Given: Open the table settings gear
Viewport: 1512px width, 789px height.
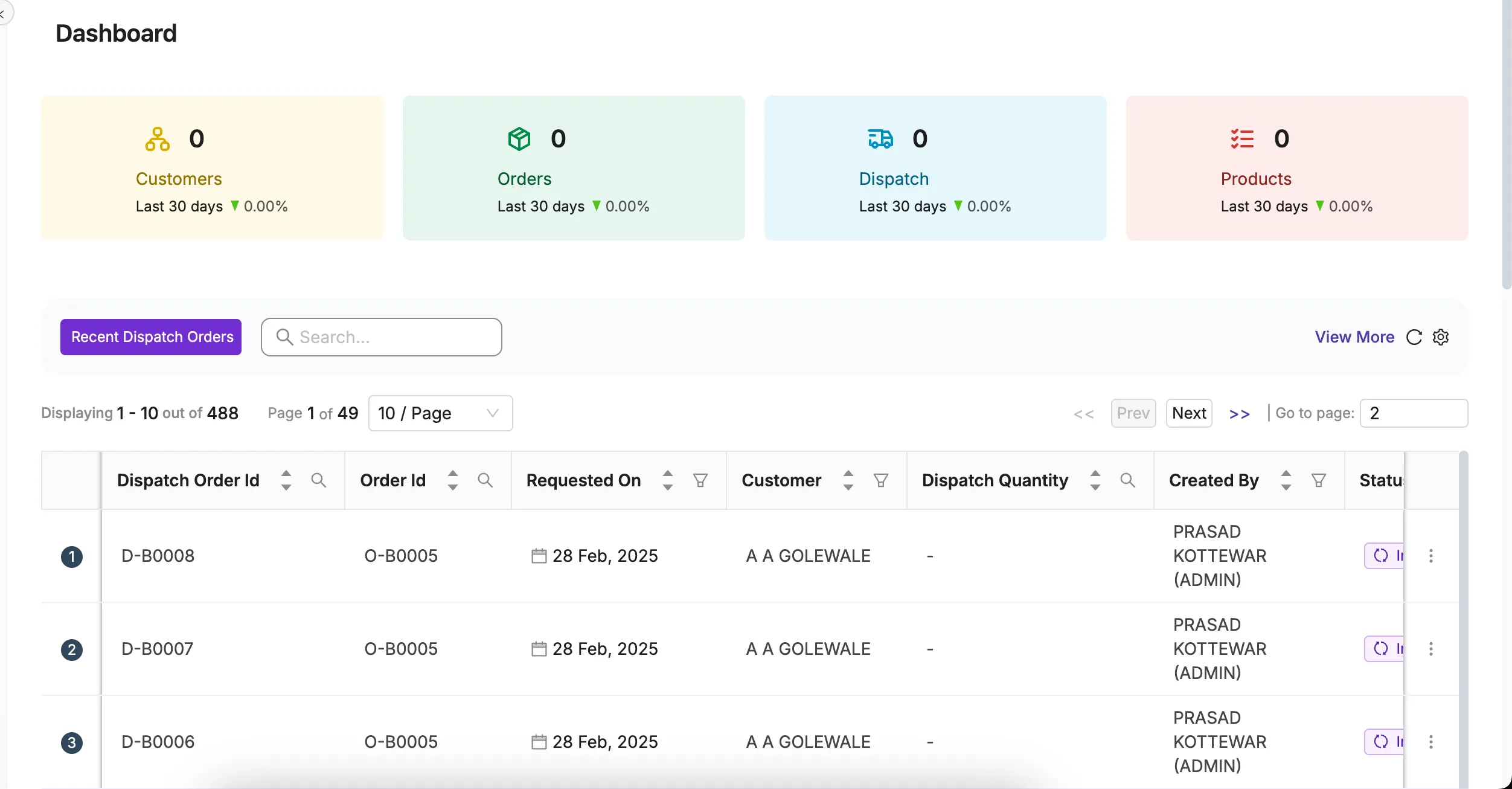Looking at the screenshot, I should click(x=1441, y=337).
